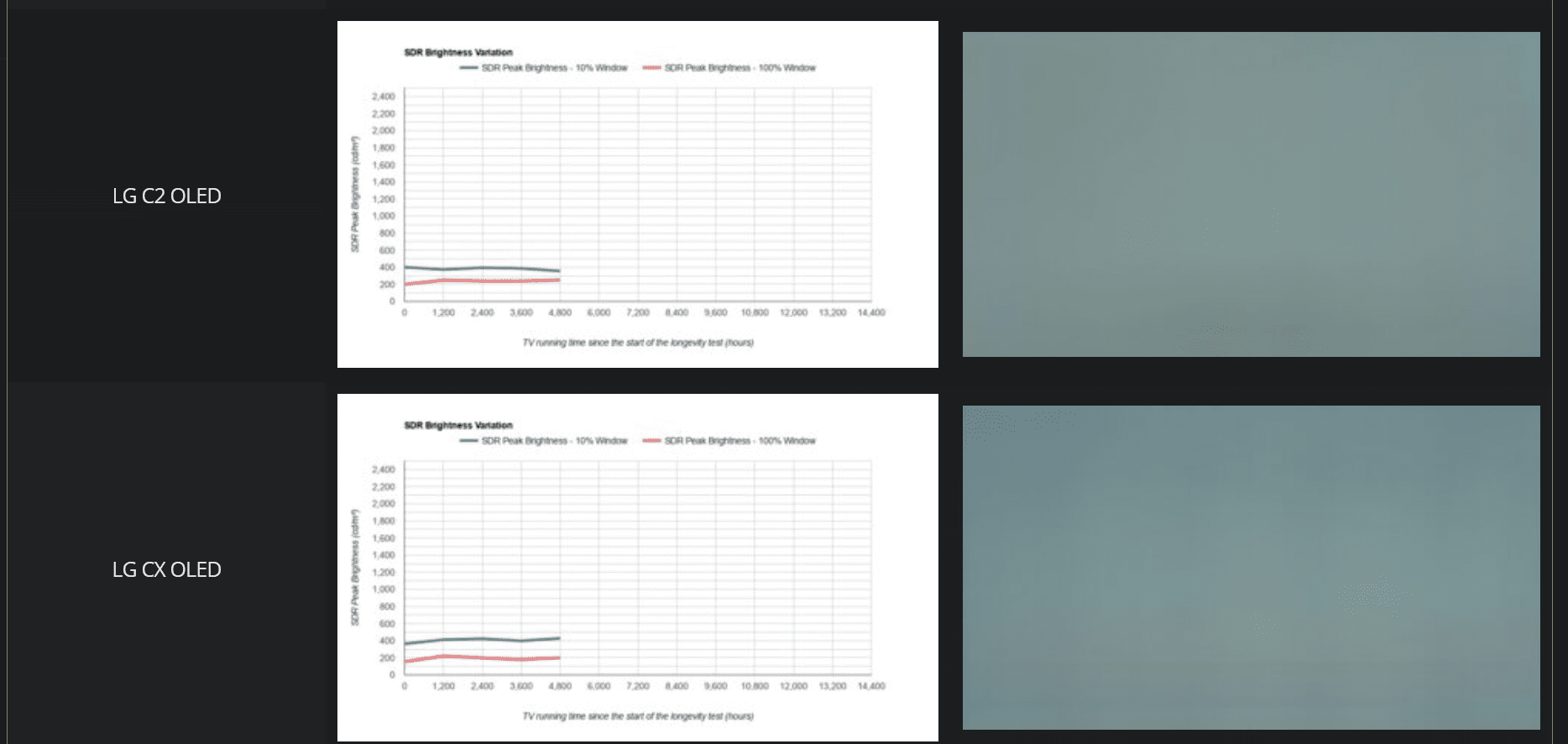Click the x-axis running time caption in the CX chart

[638, 716]
